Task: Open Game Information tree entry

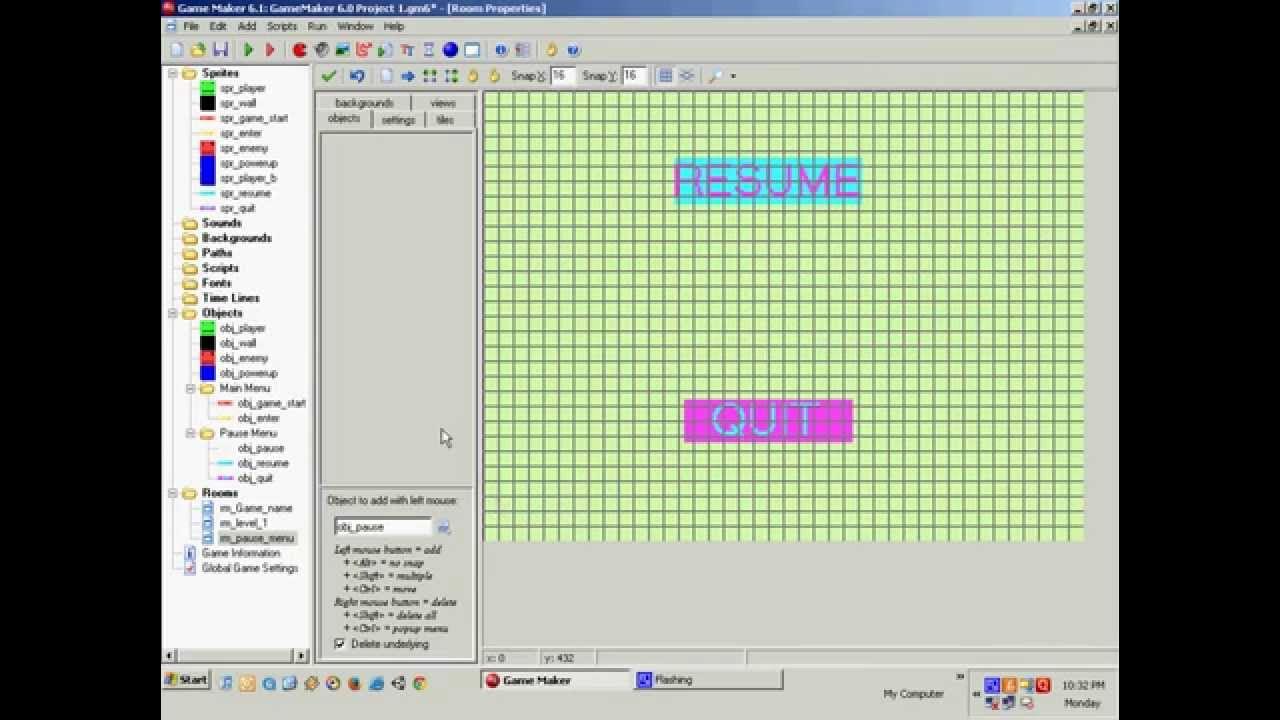Action: click(241, 553)
